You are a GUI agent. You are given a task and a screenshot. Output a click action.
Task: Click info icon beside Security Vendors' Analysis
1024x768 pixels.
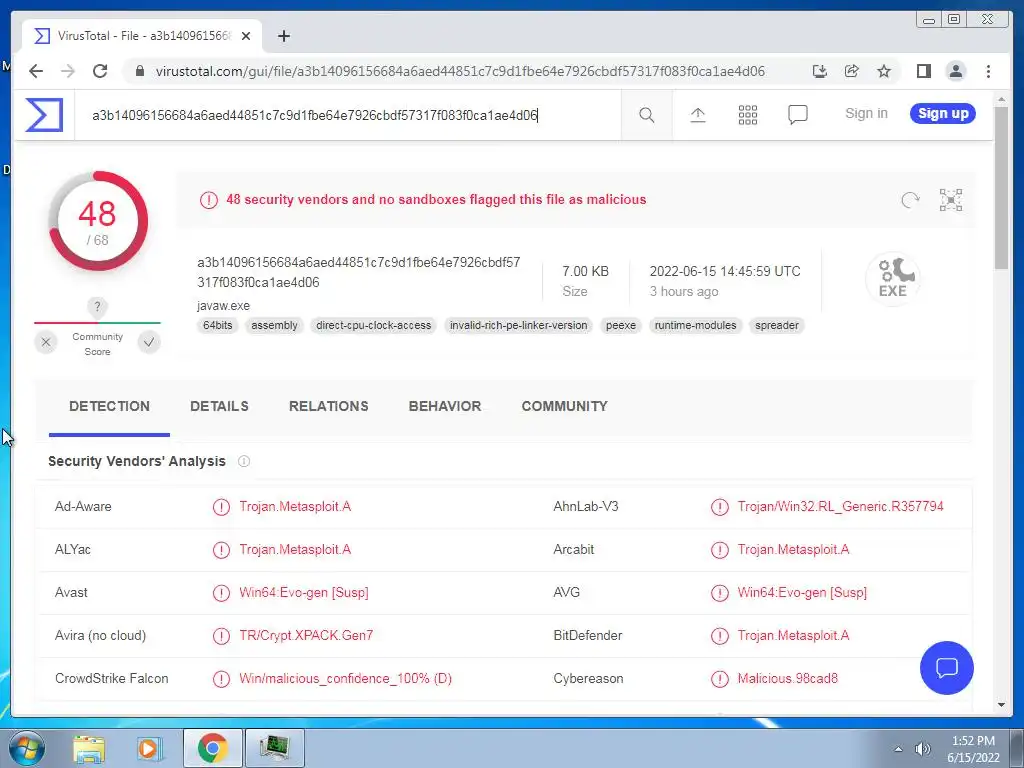click(244, 461)
